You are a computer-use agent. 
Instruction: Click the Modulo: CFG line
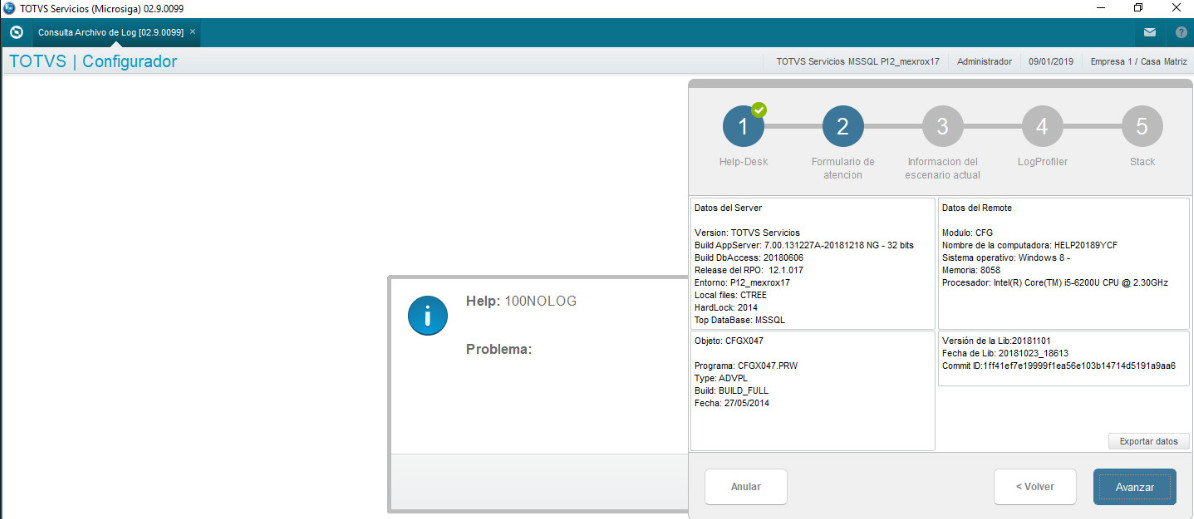967,232
